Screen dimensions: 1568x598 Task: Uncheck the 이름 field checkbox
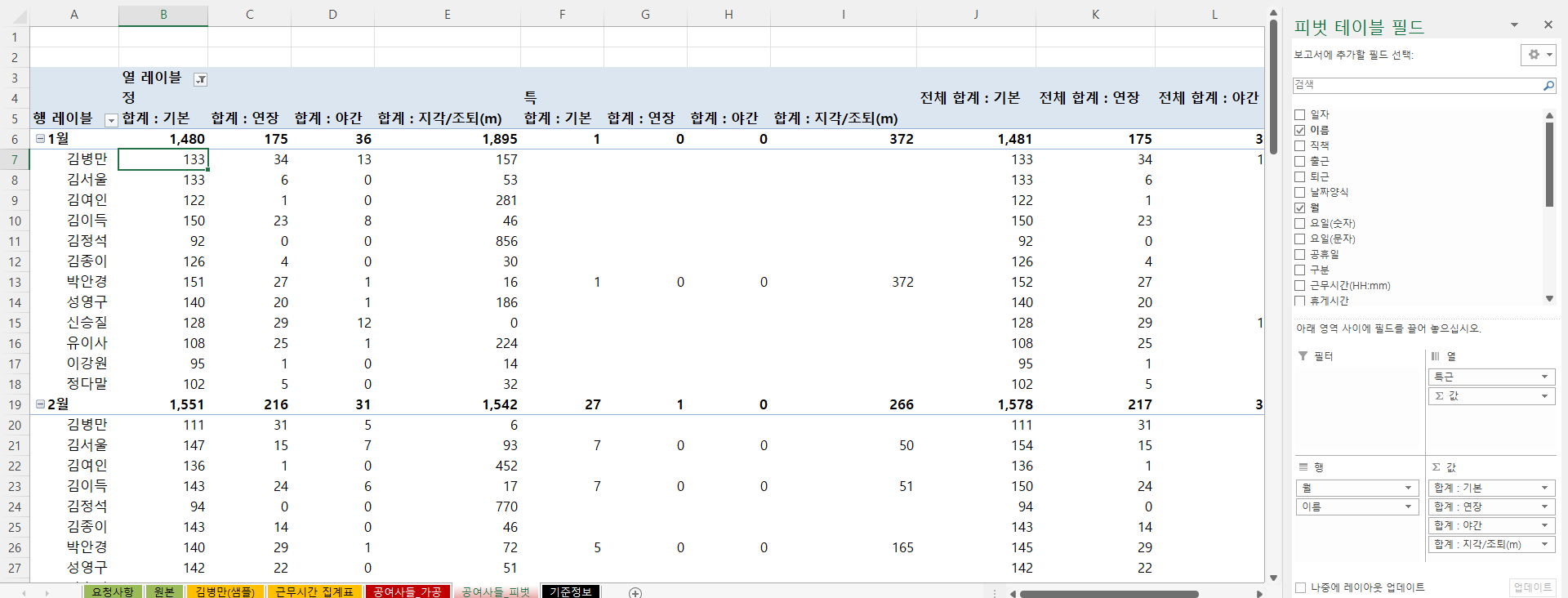(1300, 130)
